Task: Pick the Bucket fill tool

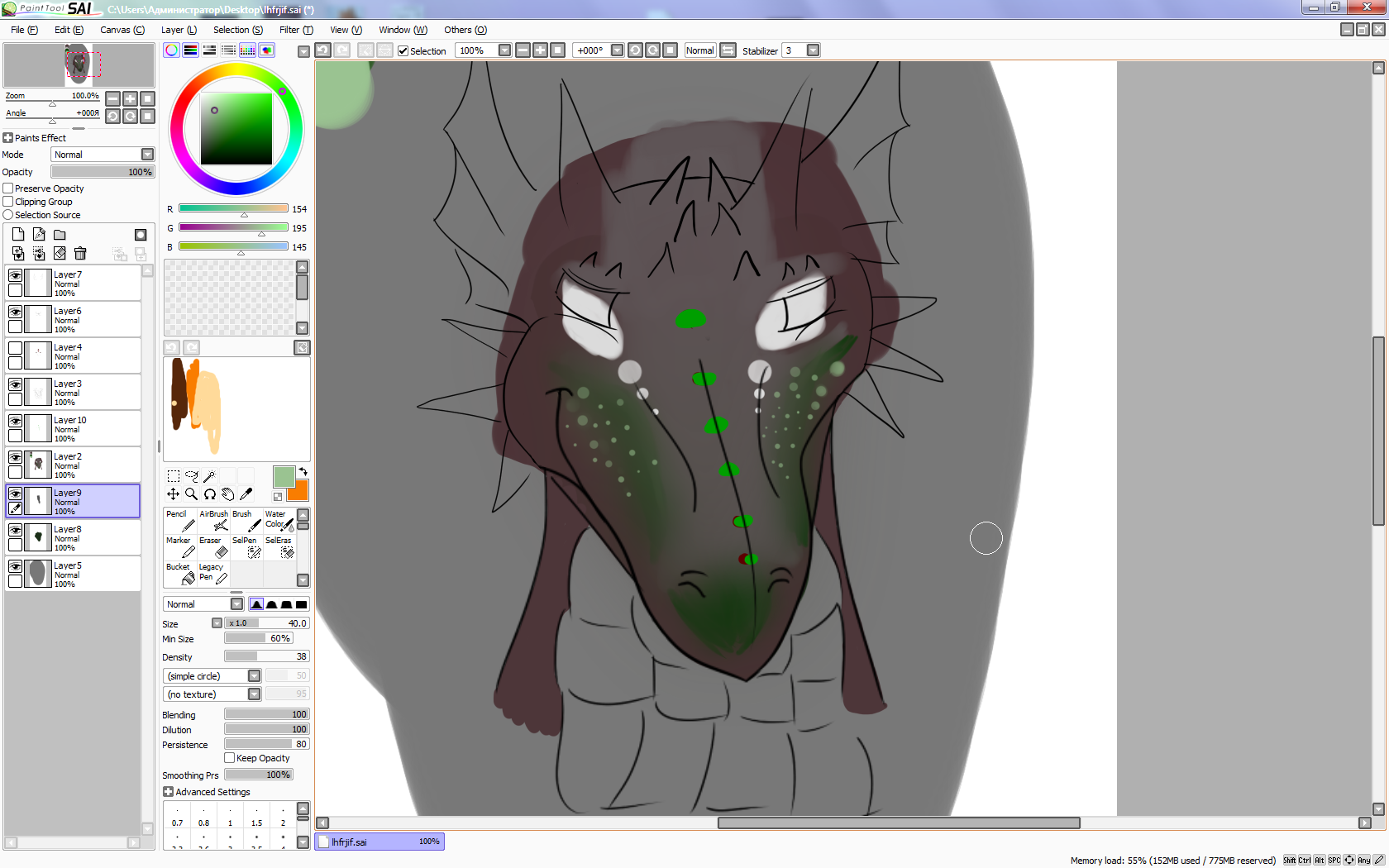Action: (179, 574)
